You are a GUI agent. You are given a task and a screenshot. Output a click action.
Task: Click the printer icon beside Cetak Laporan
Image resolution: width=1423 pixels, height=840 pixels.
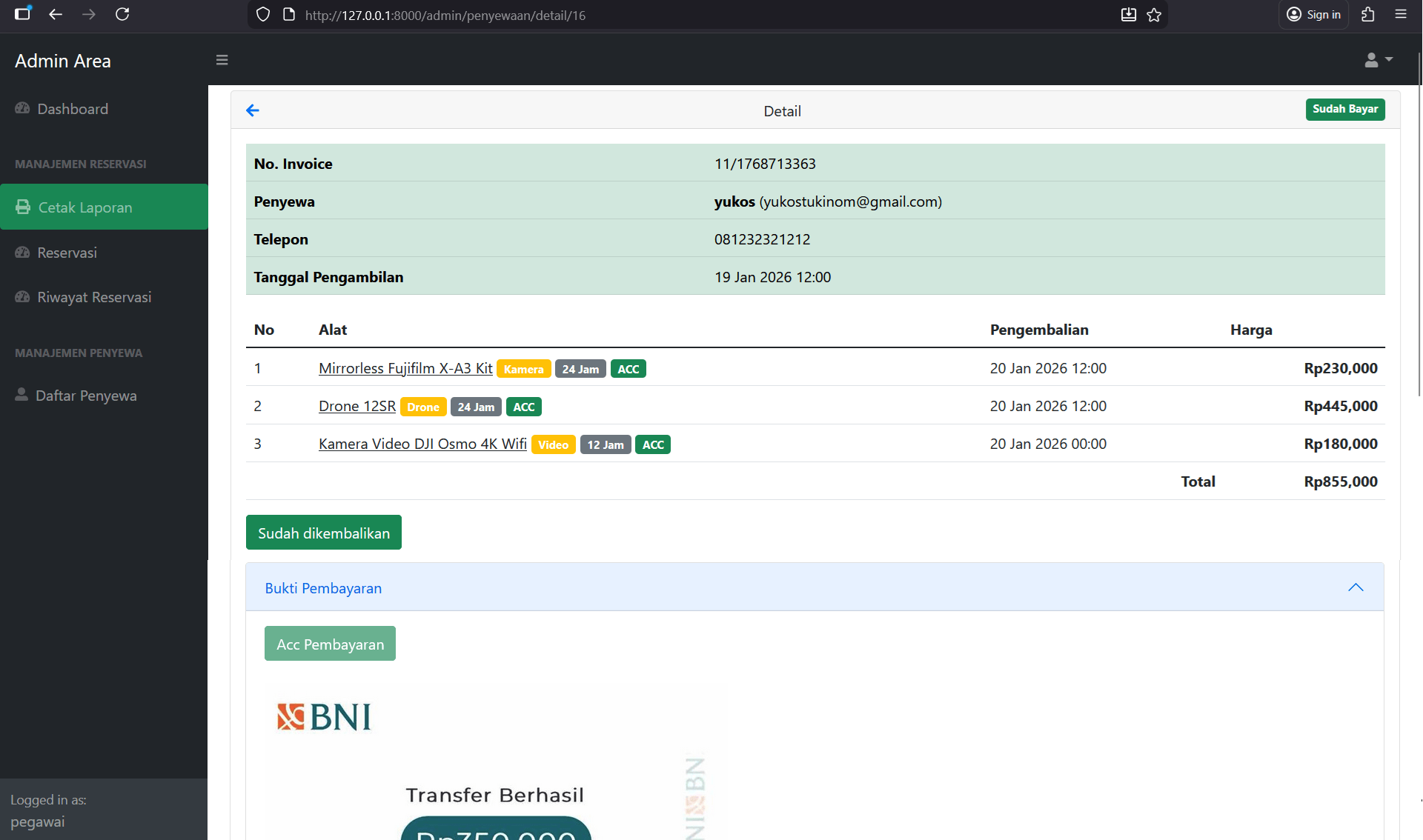pyautogui.click(x=23, y=207)
